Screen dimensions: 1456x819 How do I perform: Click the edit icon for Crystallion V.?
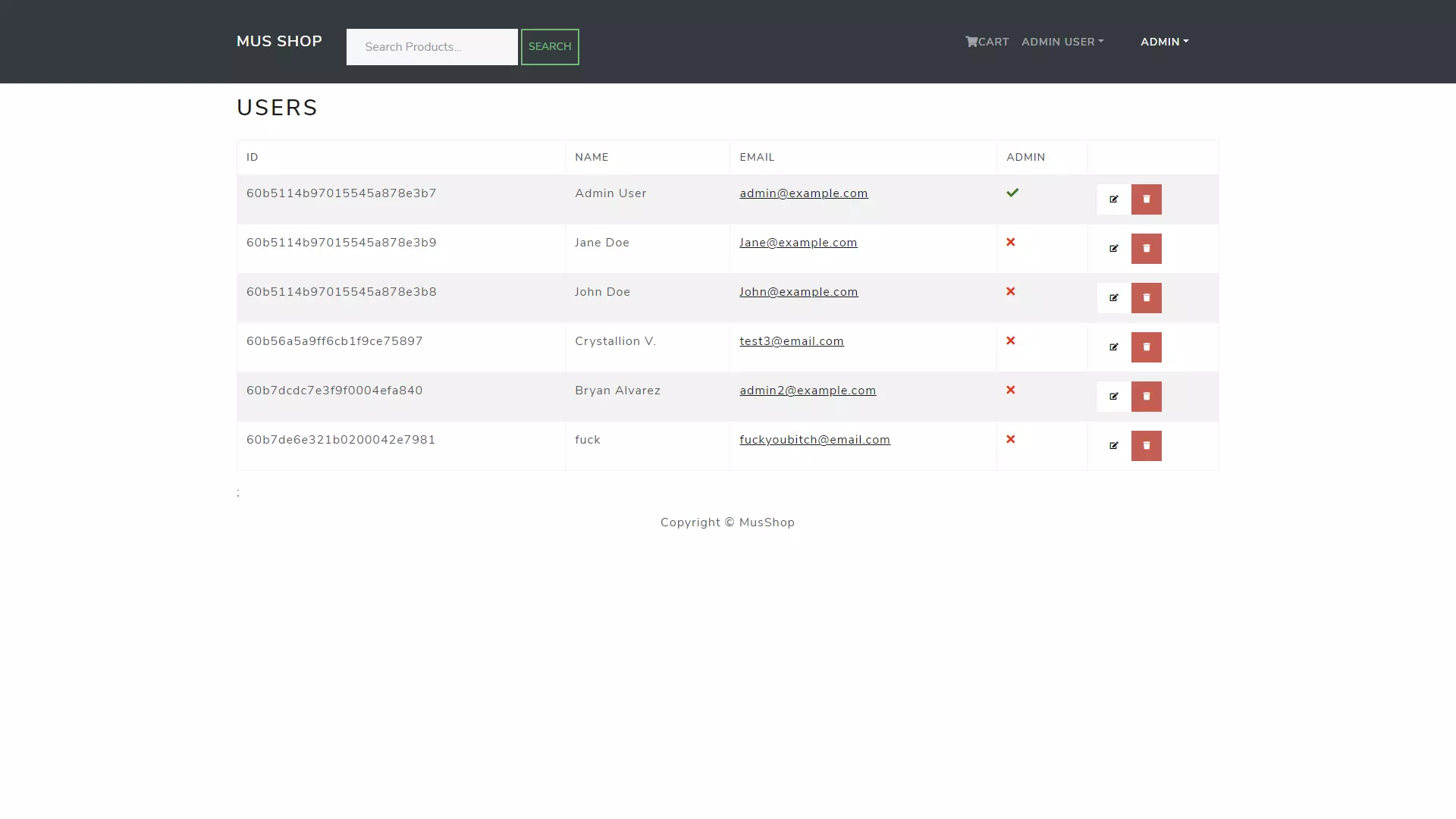pyautogui.click(x=1114, y=347)
